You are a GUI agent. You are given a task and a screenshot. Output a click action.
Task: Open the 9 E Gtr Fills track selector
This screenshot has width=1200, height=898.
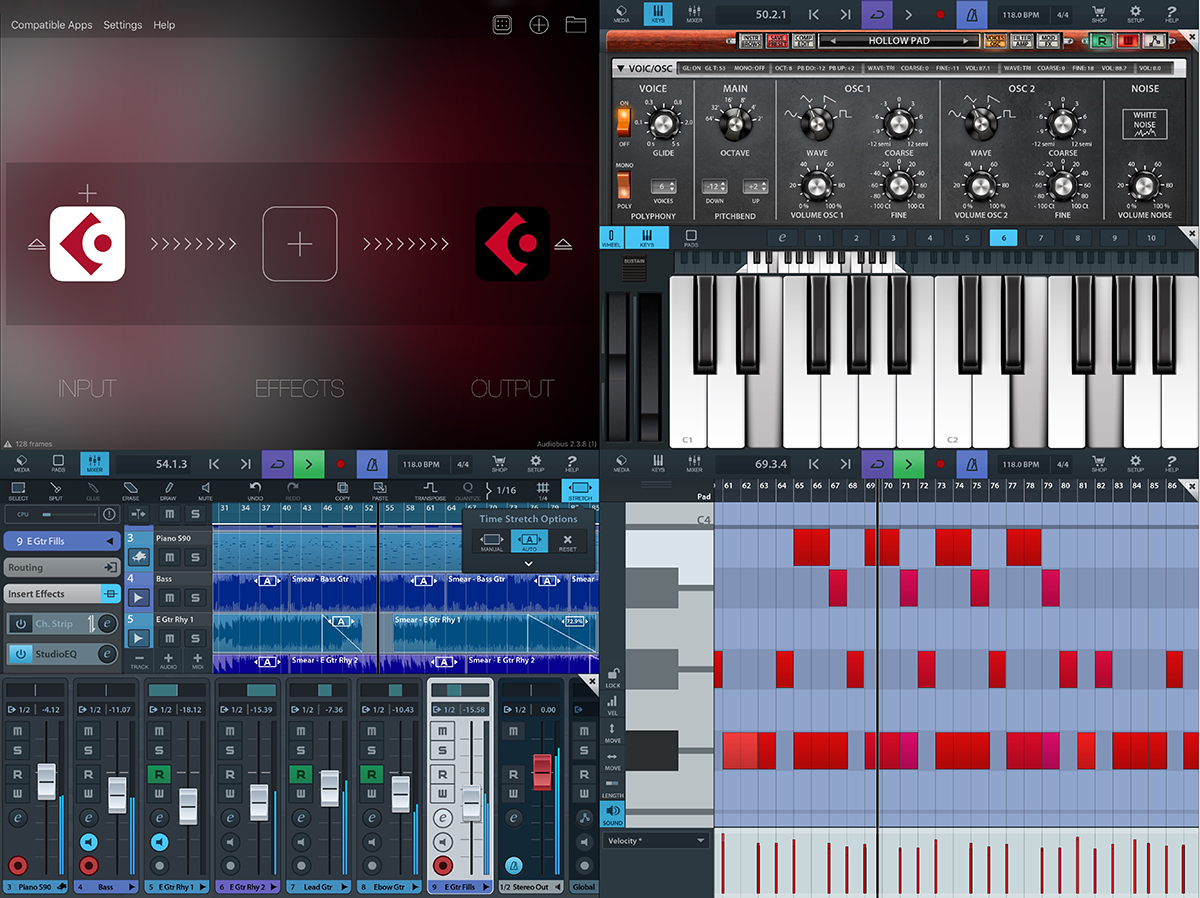62,541
